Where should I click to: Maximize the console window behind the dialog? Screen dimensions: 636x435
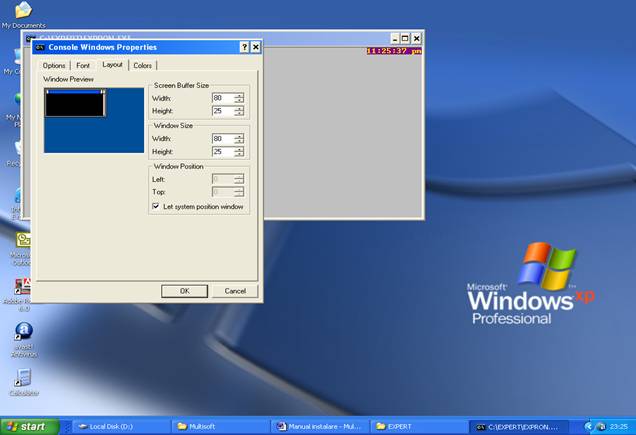click(405, 39)
